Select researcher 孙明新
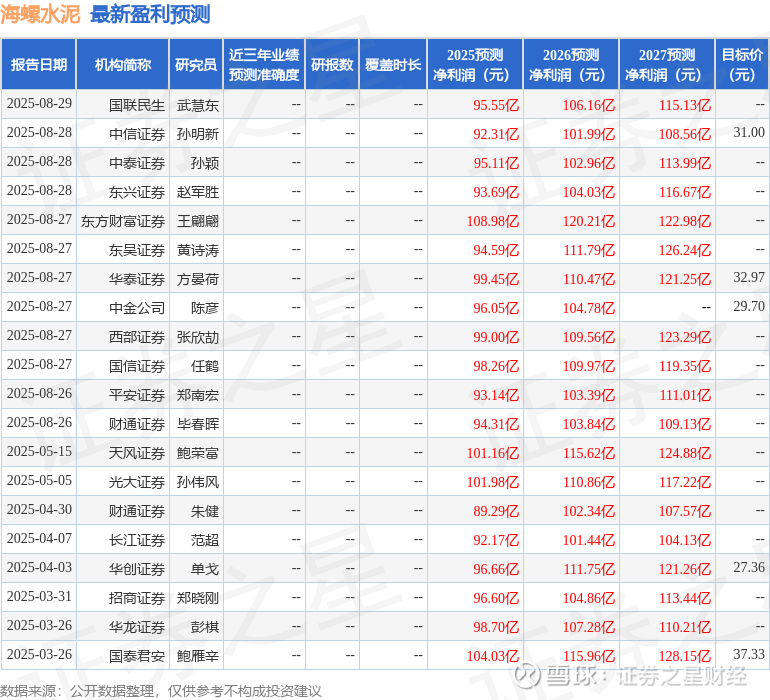770x700 pixels. 197,134
